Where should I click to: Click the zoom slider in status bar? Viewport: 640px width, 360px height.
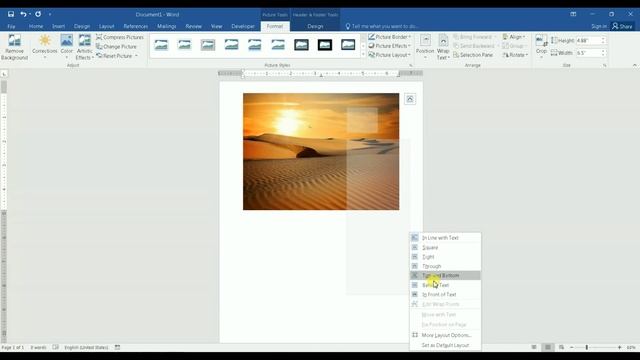click(x=587, y=347)
